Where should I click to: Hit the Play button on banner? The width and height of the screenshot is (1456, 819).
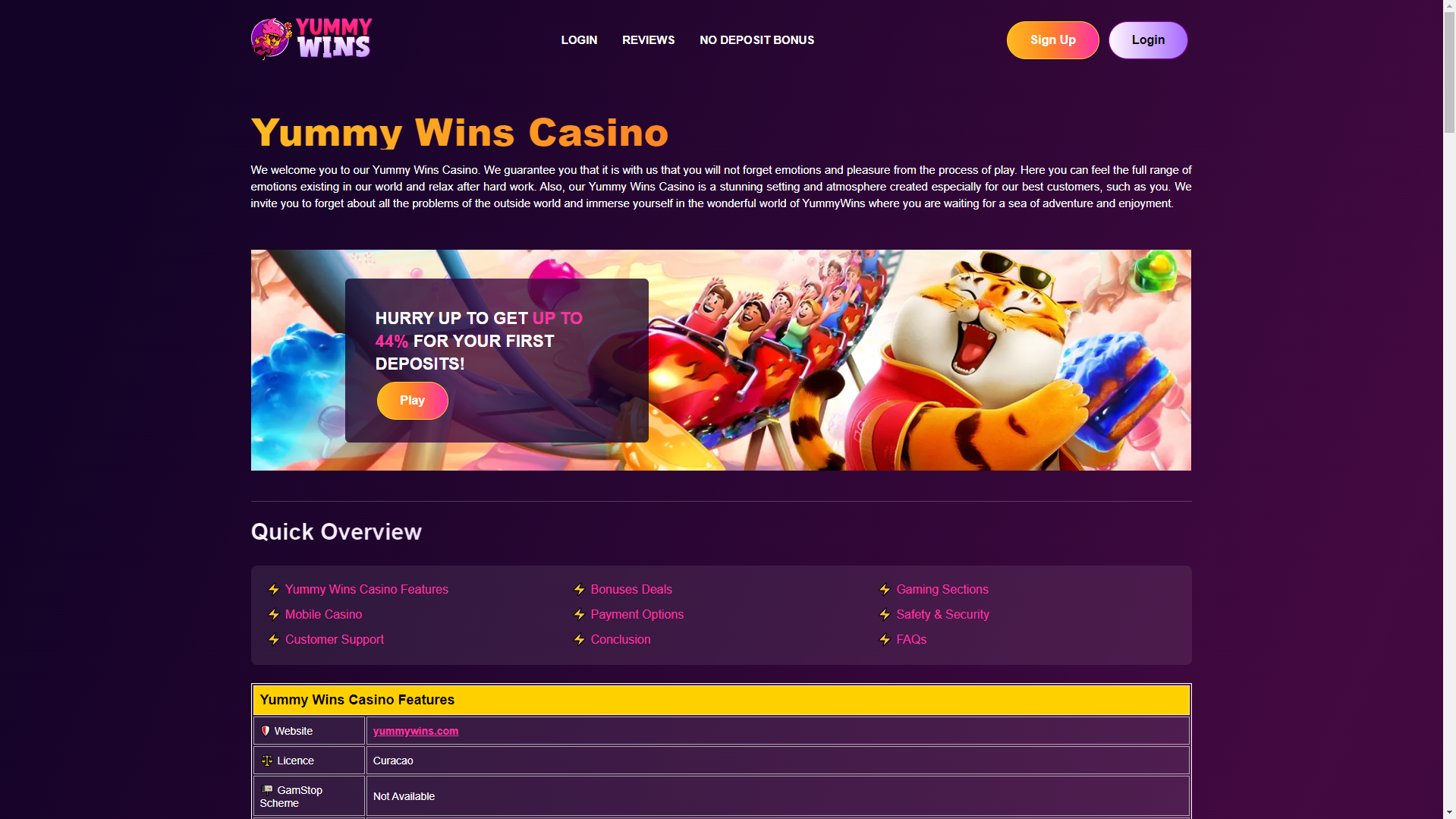pos(412,401)
